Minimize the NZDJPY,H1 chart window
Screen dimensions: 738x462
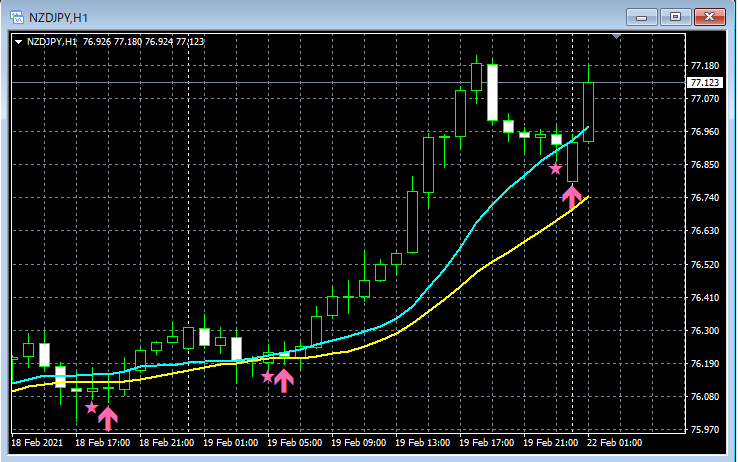[642, 17]
